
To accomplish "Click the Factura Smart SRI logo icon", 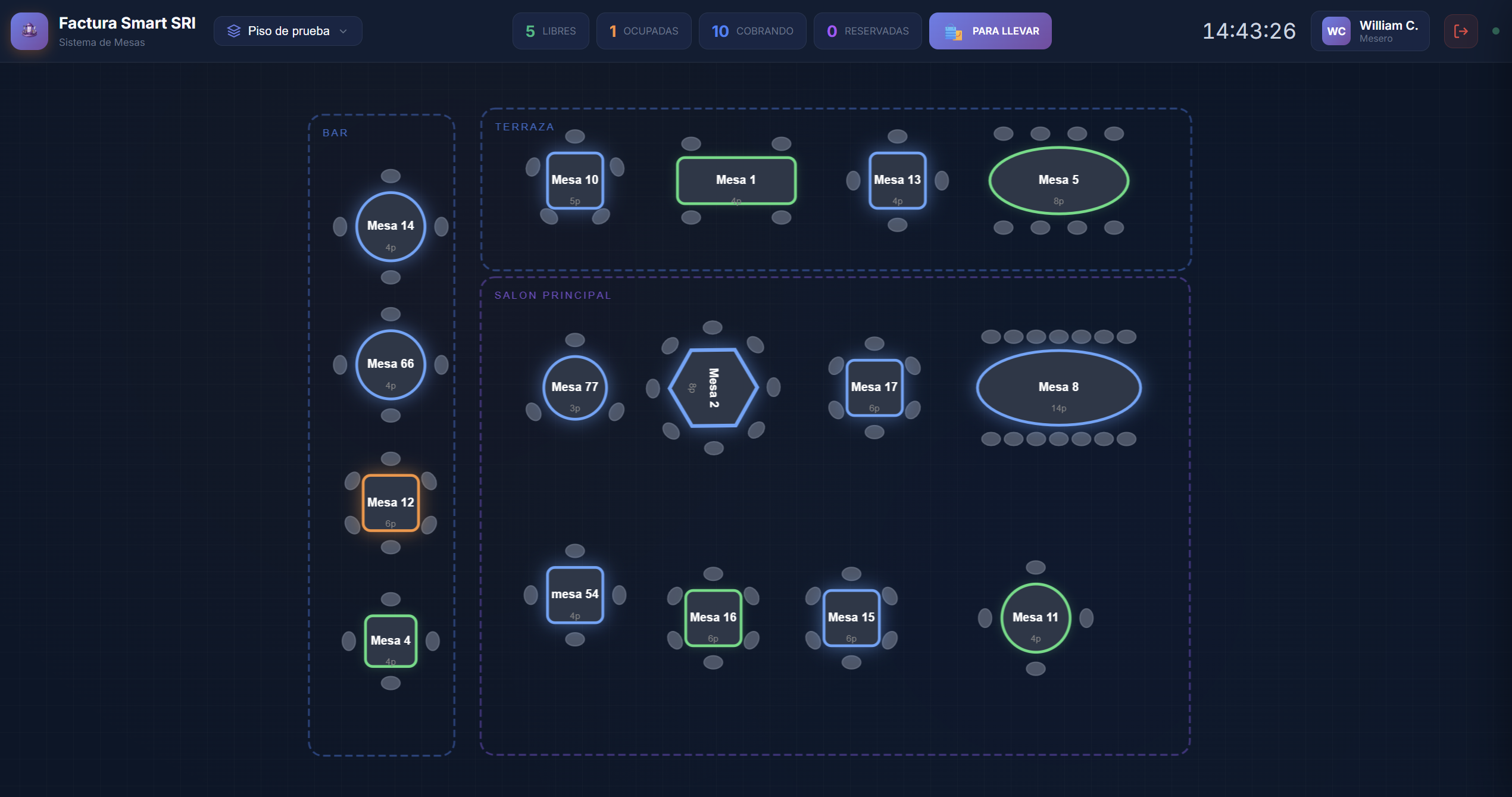I will (29, 30).
